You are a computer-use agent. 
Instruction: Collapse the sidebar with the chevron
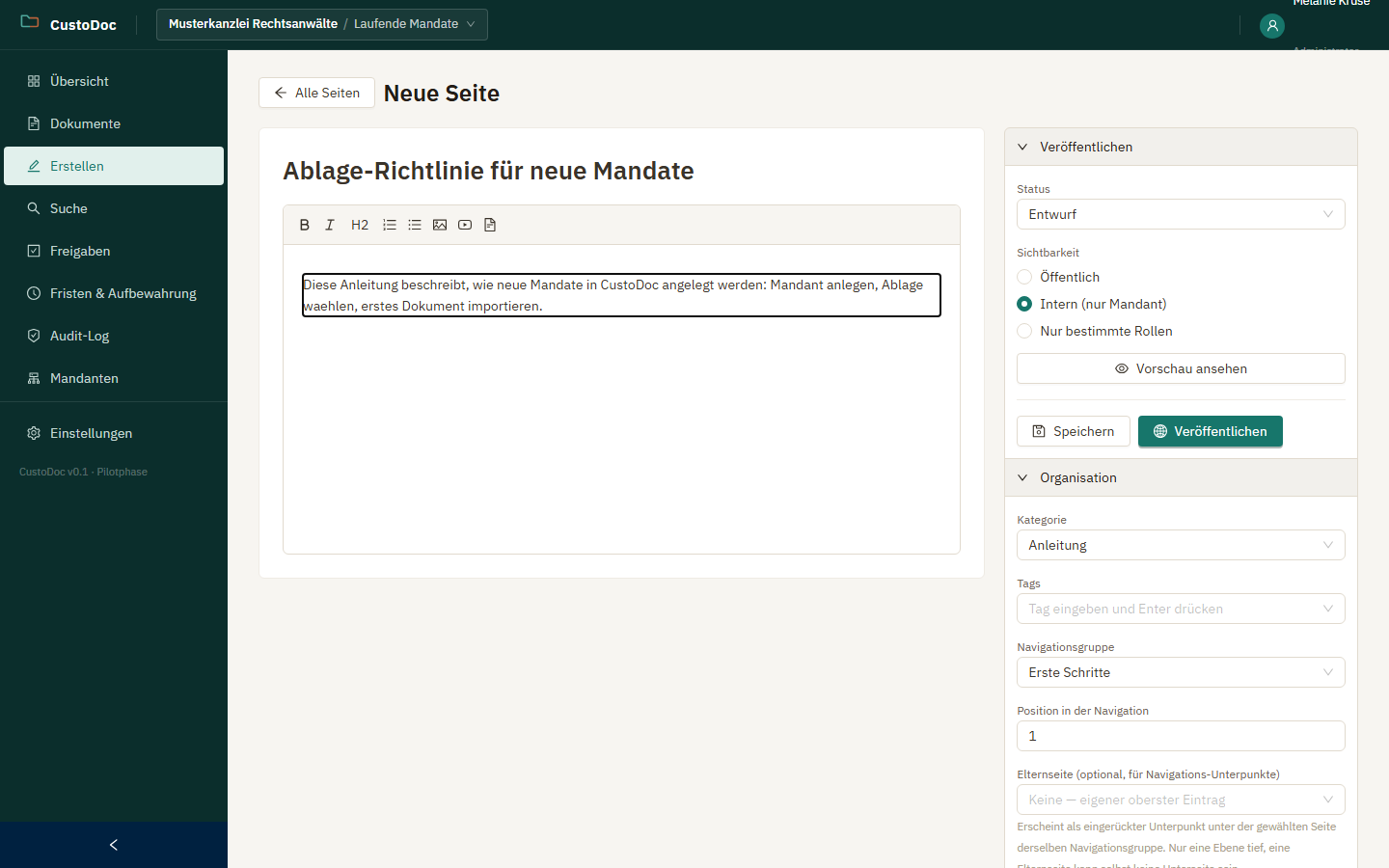pyautogui.click(x=114, y=845)
